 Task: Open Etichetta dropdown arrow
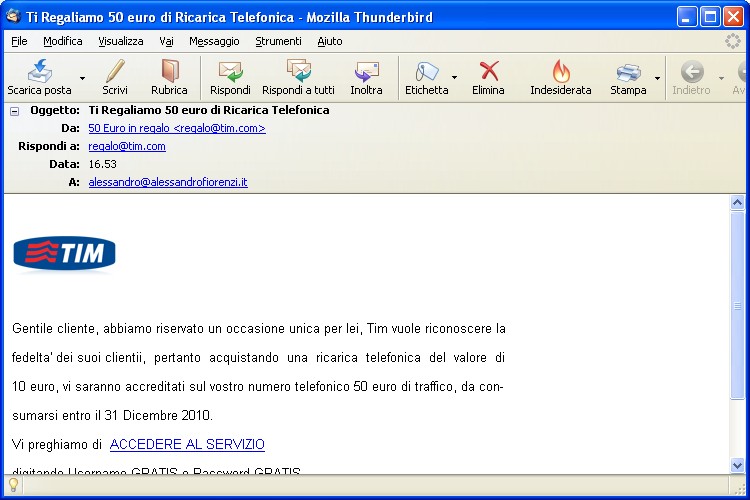(454, 78)
